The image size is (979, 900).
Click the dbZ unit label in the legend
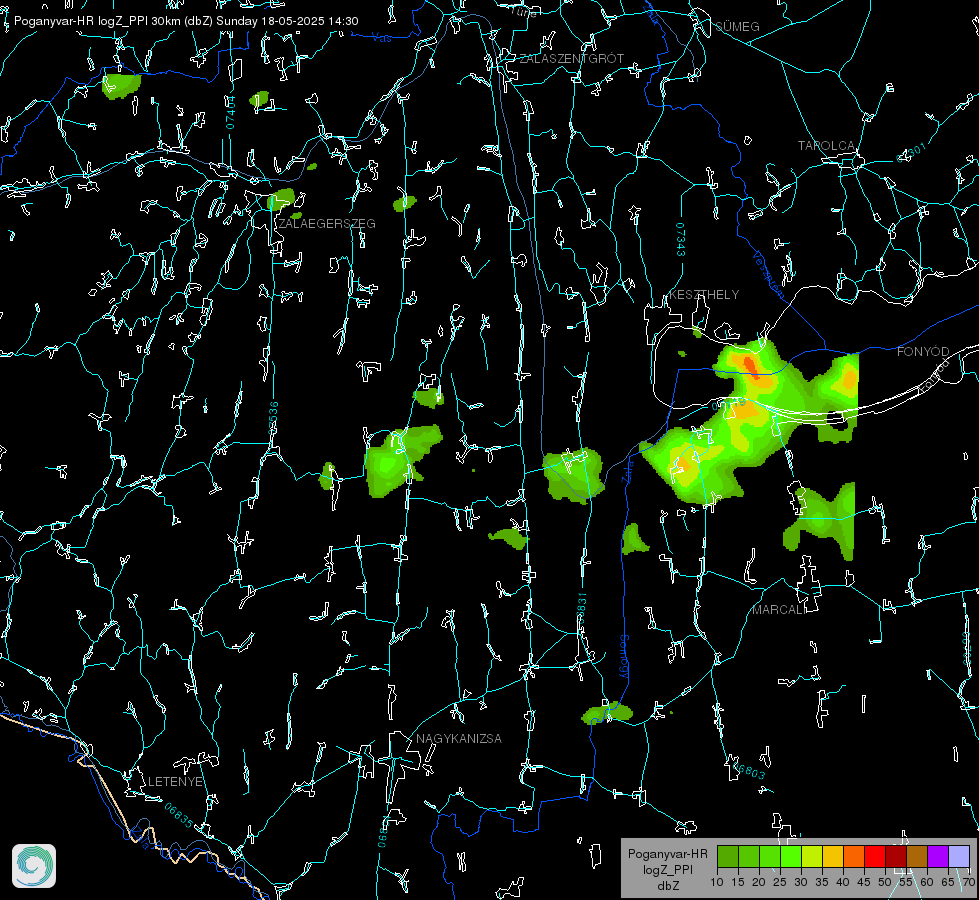tap(667, 885)
